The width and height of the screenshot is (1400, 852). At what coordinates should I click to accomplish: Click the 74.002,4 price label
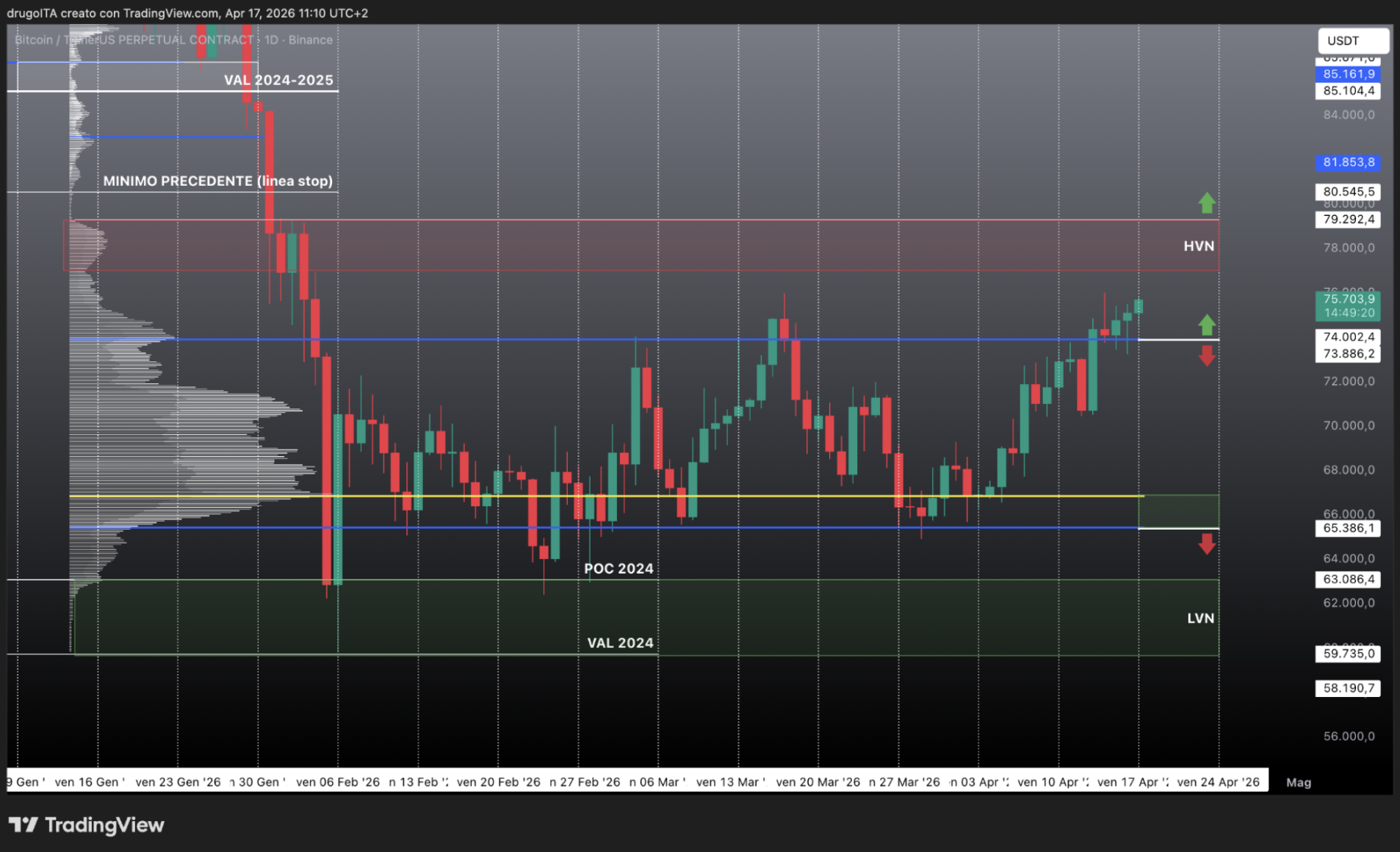tap(1348, 337)
